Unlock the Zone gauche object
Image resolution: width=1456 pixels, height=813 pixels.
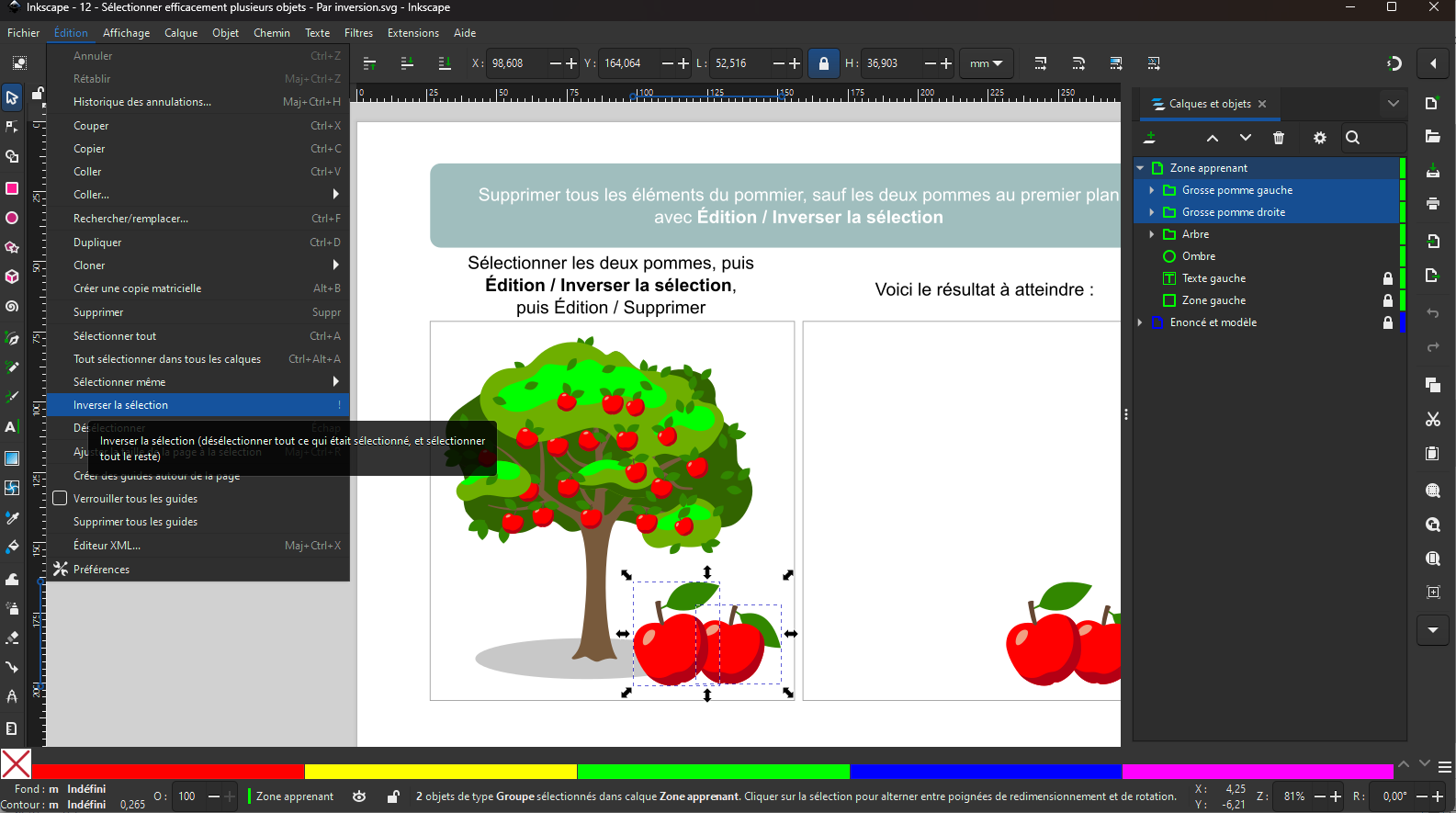pos(1388,300)
